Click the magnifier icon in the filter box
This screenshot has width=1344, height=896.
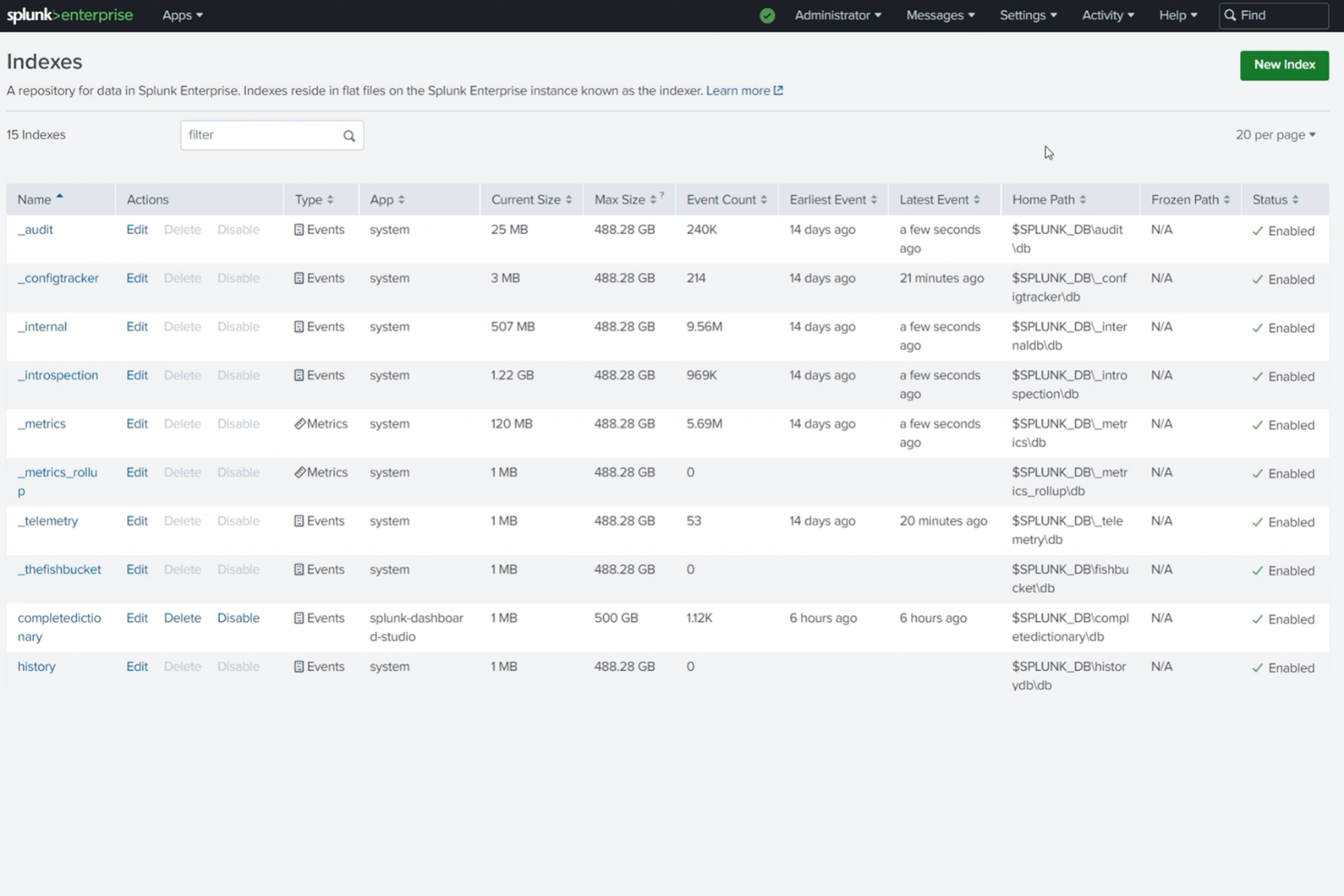click(x=350, y=135)
